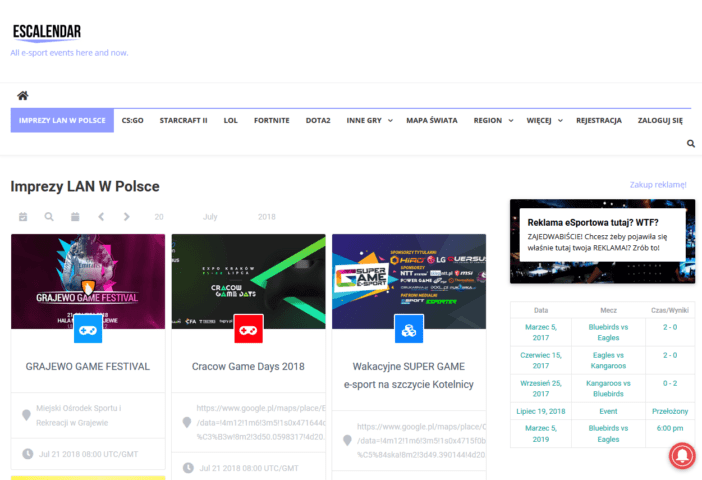Click clock icon on Grajewo card
The width and height of the screenshot is (702, 480).
[x=28, y=454]
